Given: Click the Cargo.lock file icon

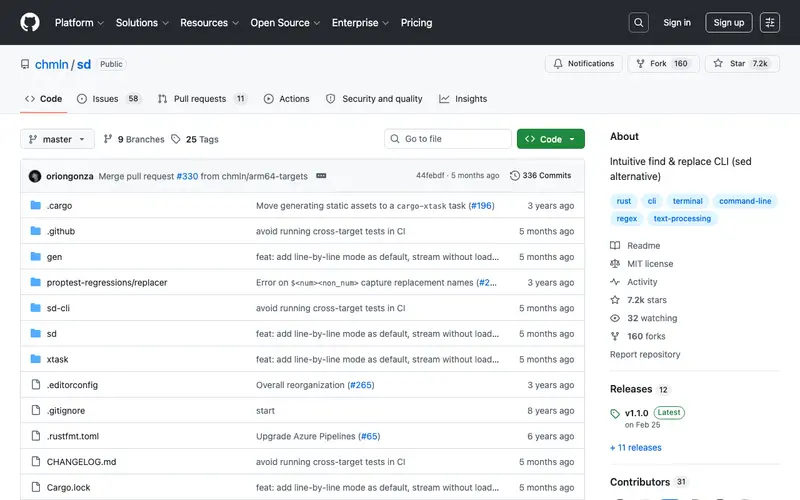Looking at the screenshot, I should (x=36, y=487).
